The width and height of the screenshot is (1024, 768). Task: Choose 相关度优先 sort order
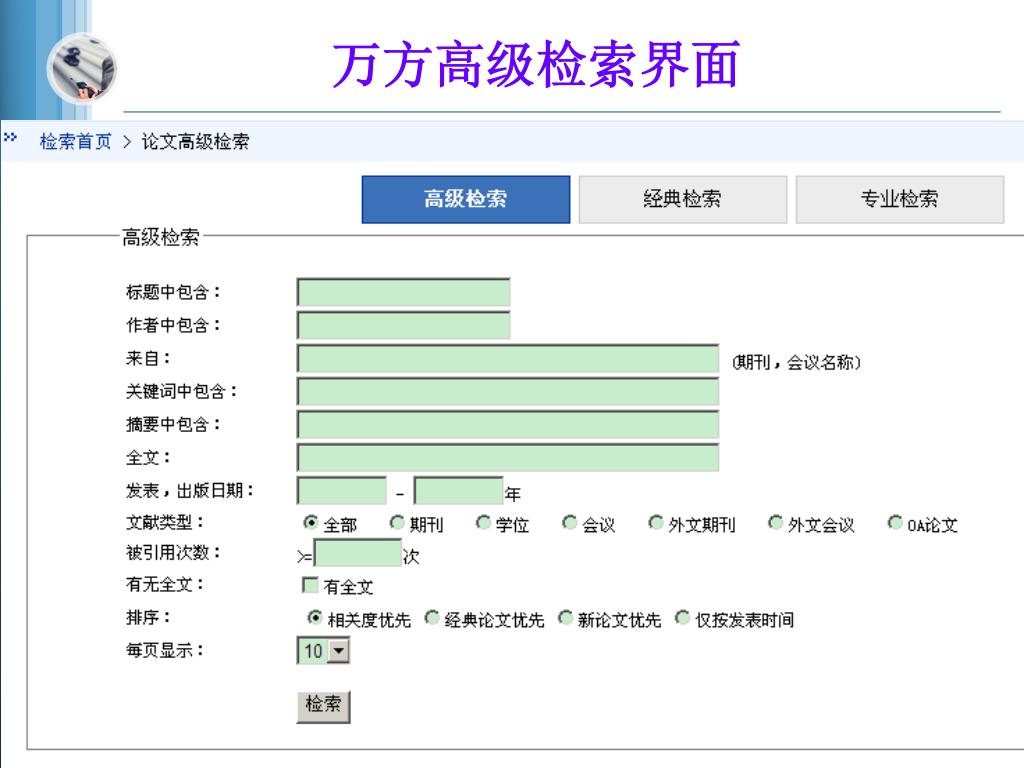point(315,617)
